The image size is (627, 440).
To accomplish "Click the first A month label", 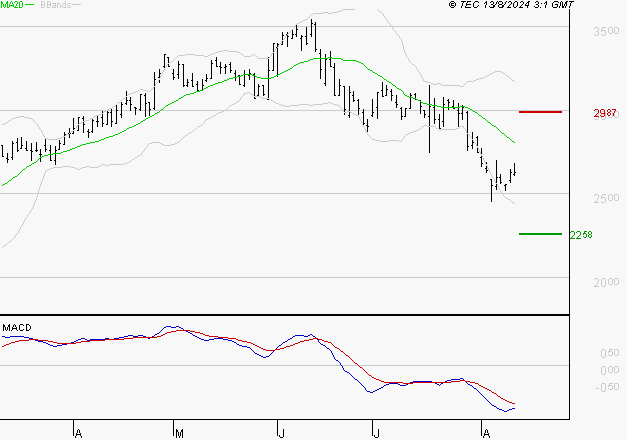I will click(79, 434).
